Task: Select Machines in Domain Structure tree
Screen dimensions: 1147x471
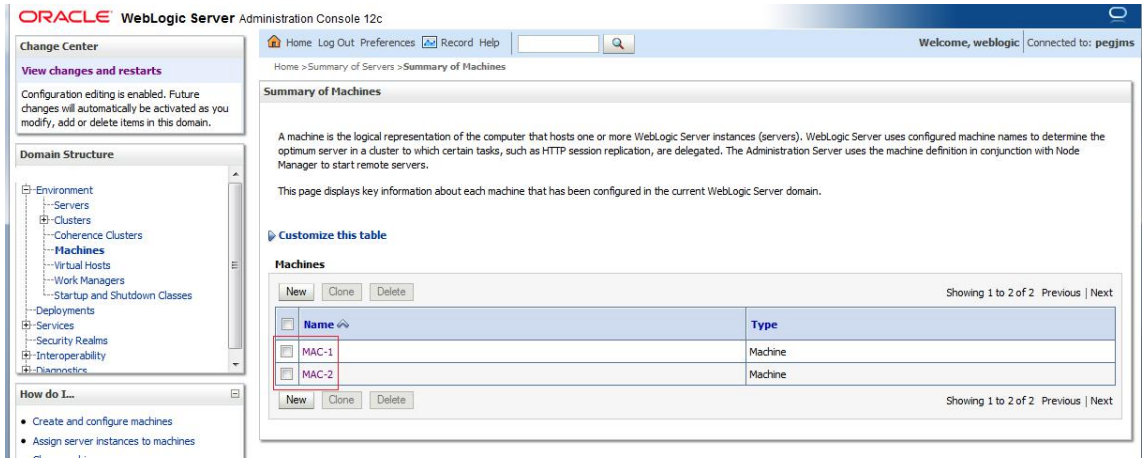Action: (x=80, y=250)
